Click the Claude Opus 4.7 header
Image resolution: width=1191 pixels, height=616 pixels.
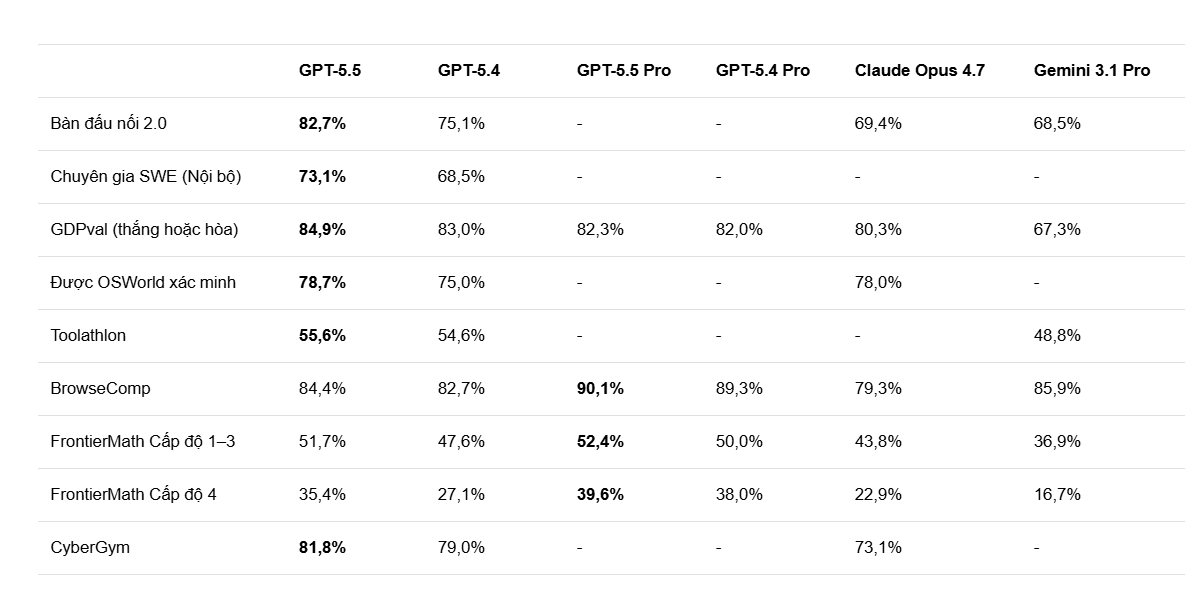(919, 70)
